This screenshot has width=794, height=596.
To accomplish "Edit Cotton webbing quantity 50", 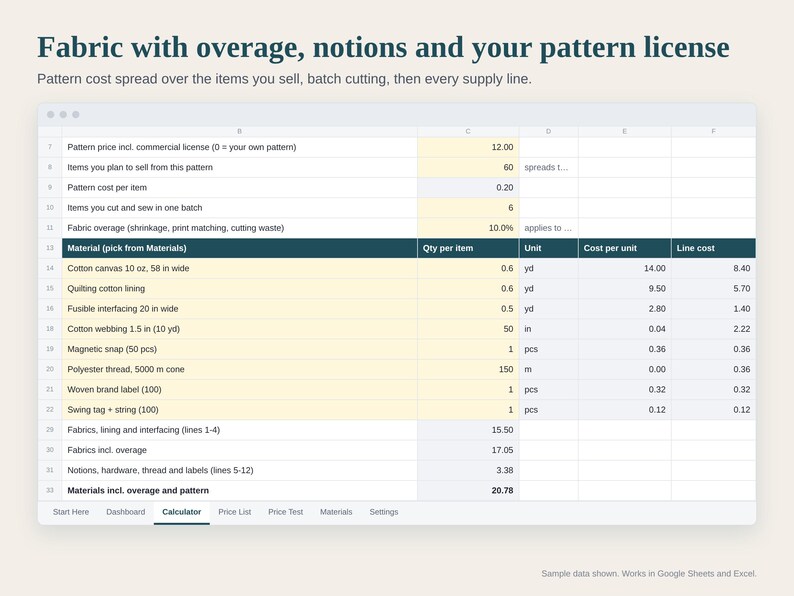I will pos(468,329).
